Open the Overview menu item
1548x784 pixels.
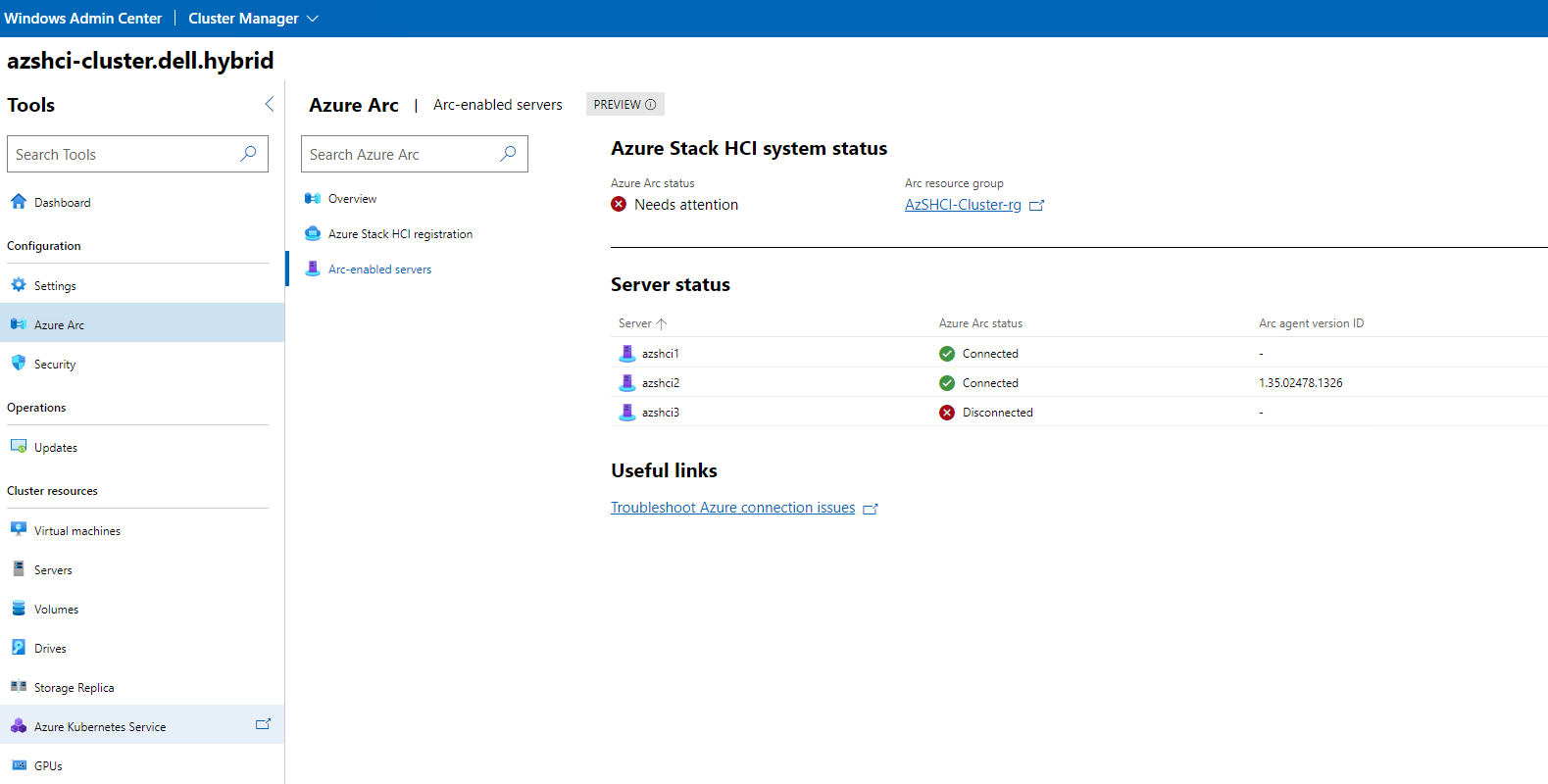pyautogui.click(x=352, y=199)
